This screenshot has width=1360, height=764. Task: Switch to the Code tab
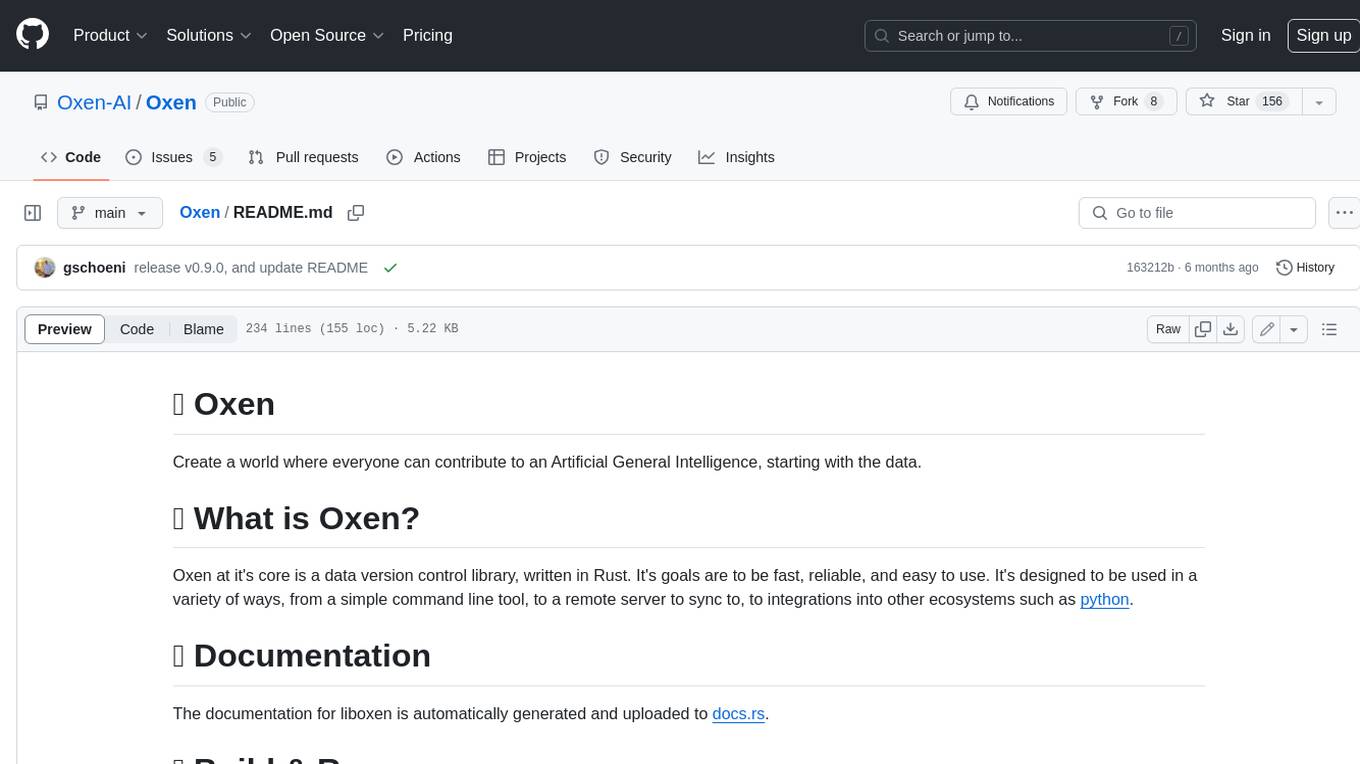coord(70,157)
